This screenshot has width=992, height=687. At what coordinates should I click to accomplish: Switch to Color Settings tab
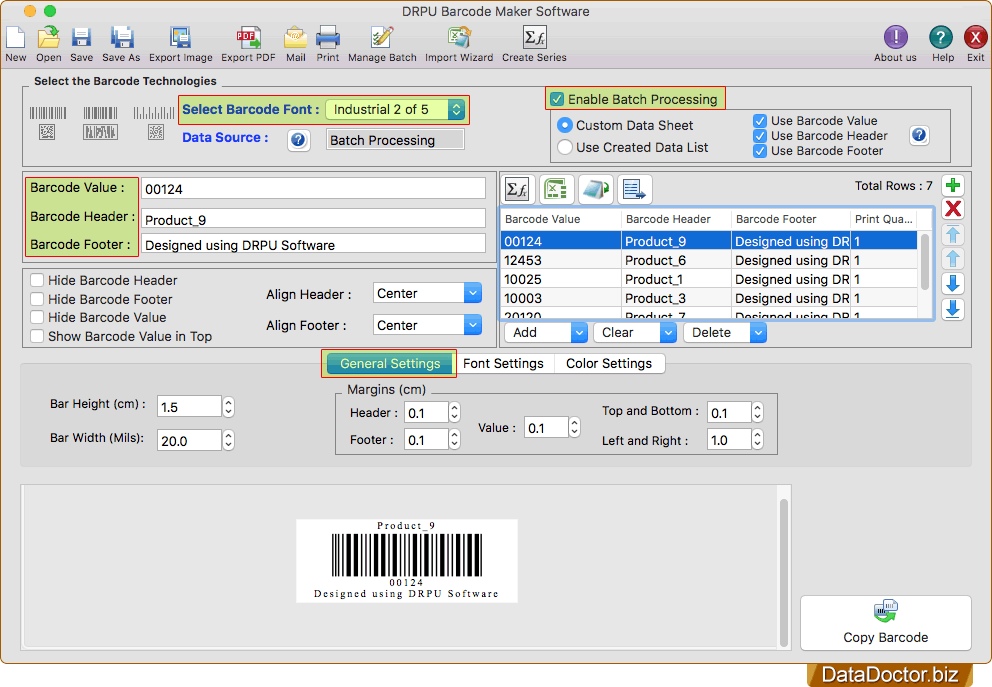pos(609,364)
